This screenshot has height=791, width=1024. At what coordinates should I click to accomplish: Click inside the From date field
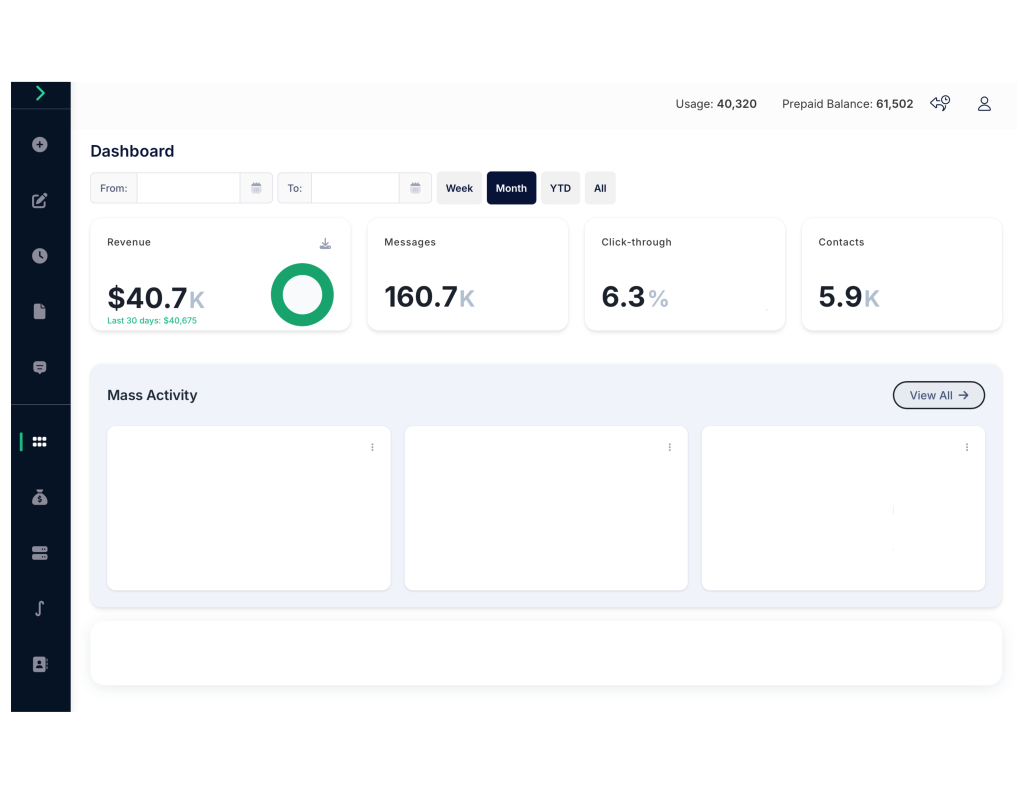(188, 188)
